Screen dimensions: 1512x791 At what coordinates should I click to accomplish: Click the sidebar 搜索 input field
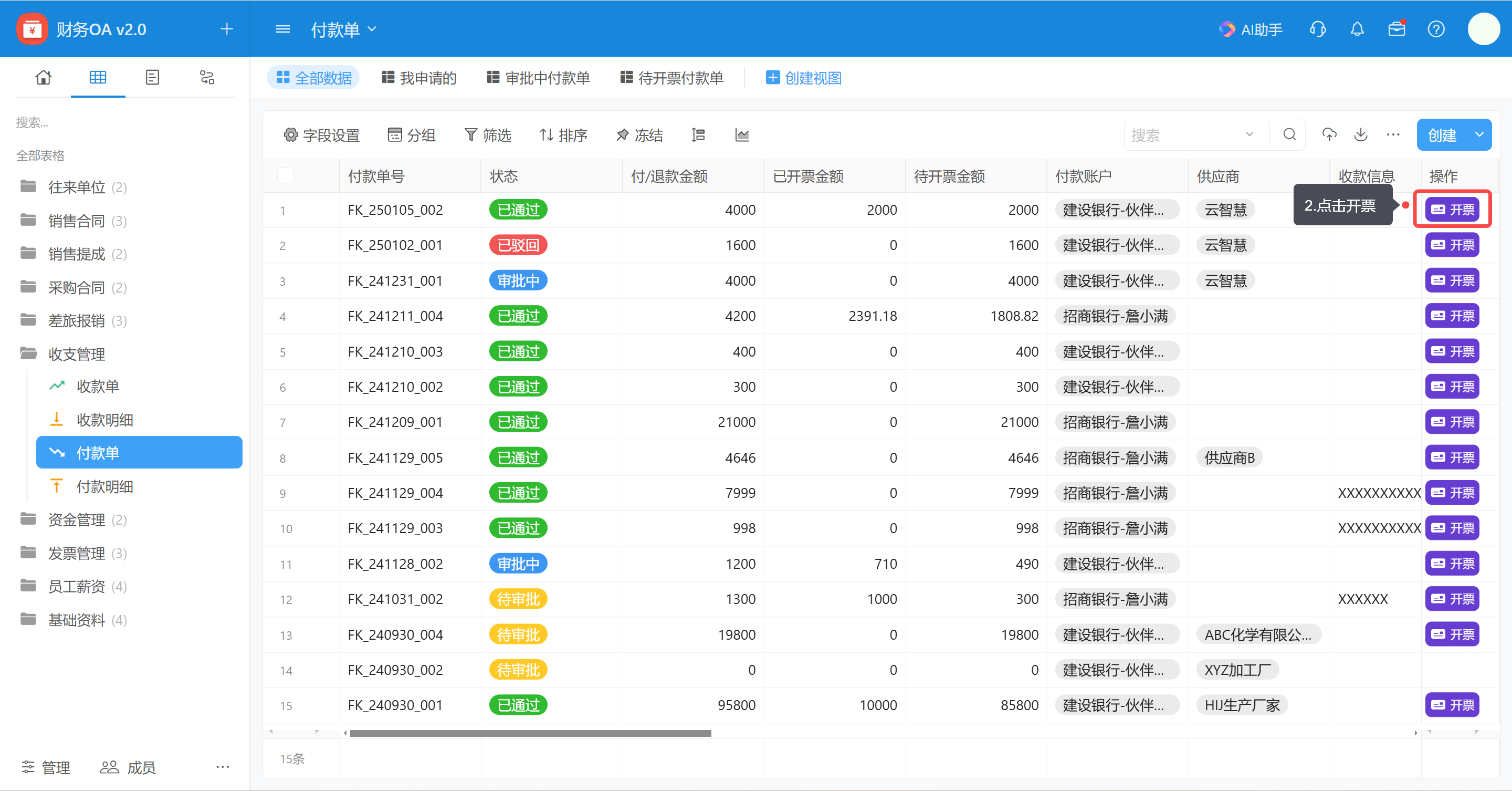(x=125, y=122)
